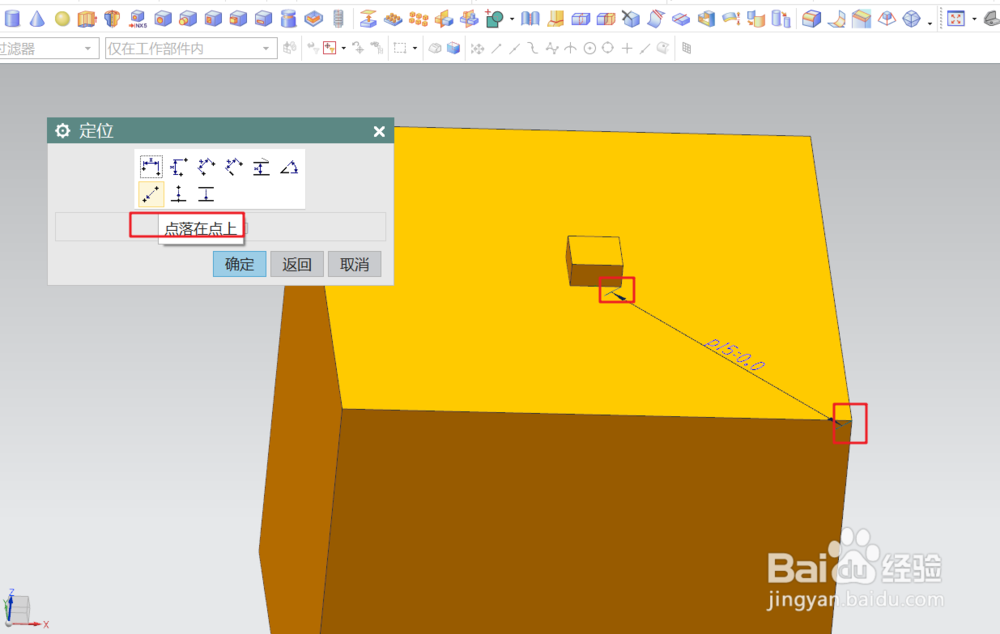Click the p15=0.0 dimension label
This screenshot has width=1000, height=634.
click(735, 355)
